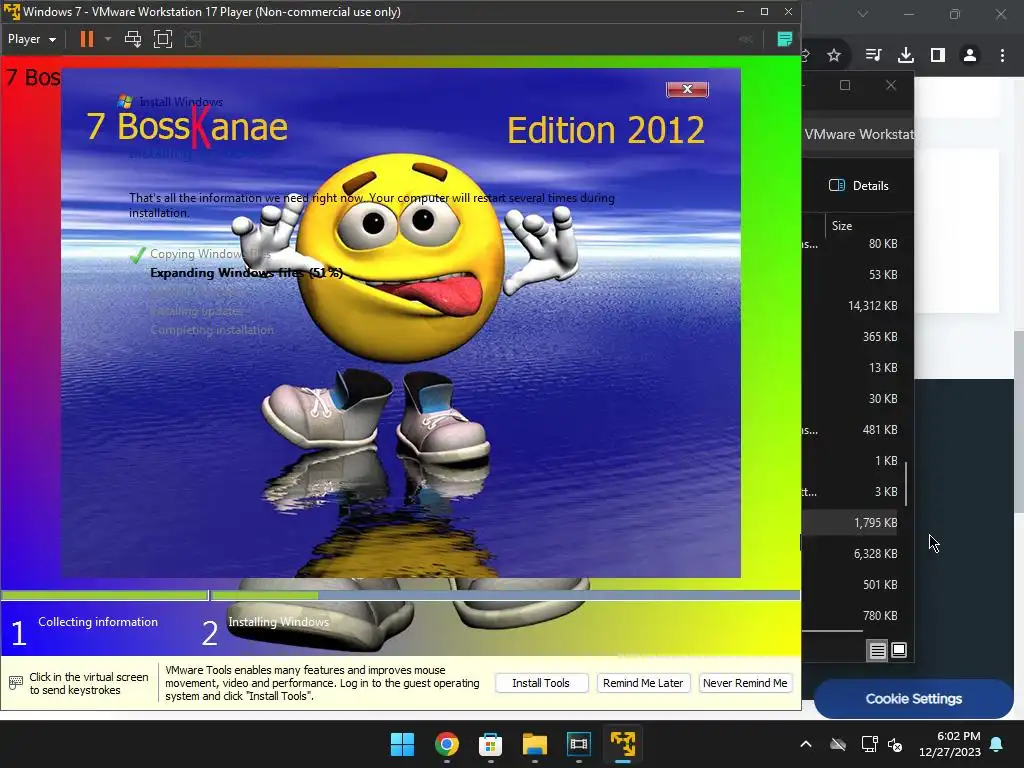Expand the power options arrow beside pause

pyautogui.click(x=108, y=39)
